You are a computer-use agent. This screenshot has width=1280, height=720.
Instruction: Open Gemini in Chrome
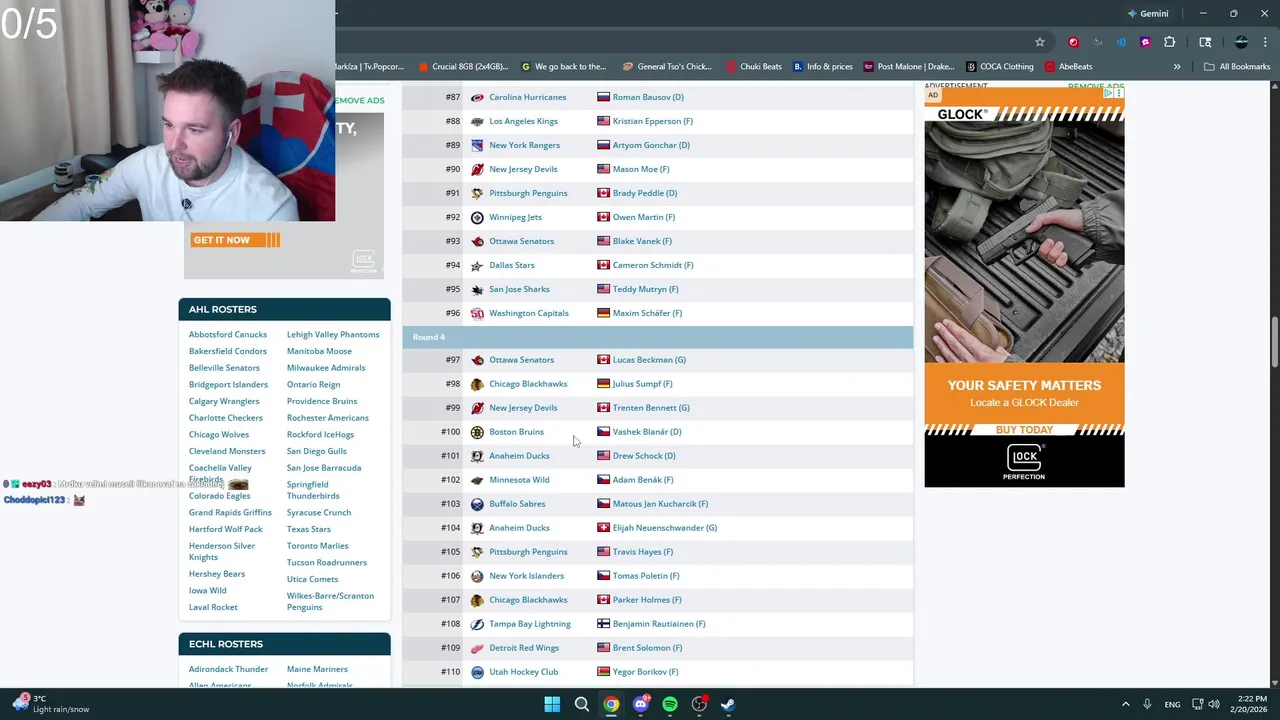point(1147,14)
